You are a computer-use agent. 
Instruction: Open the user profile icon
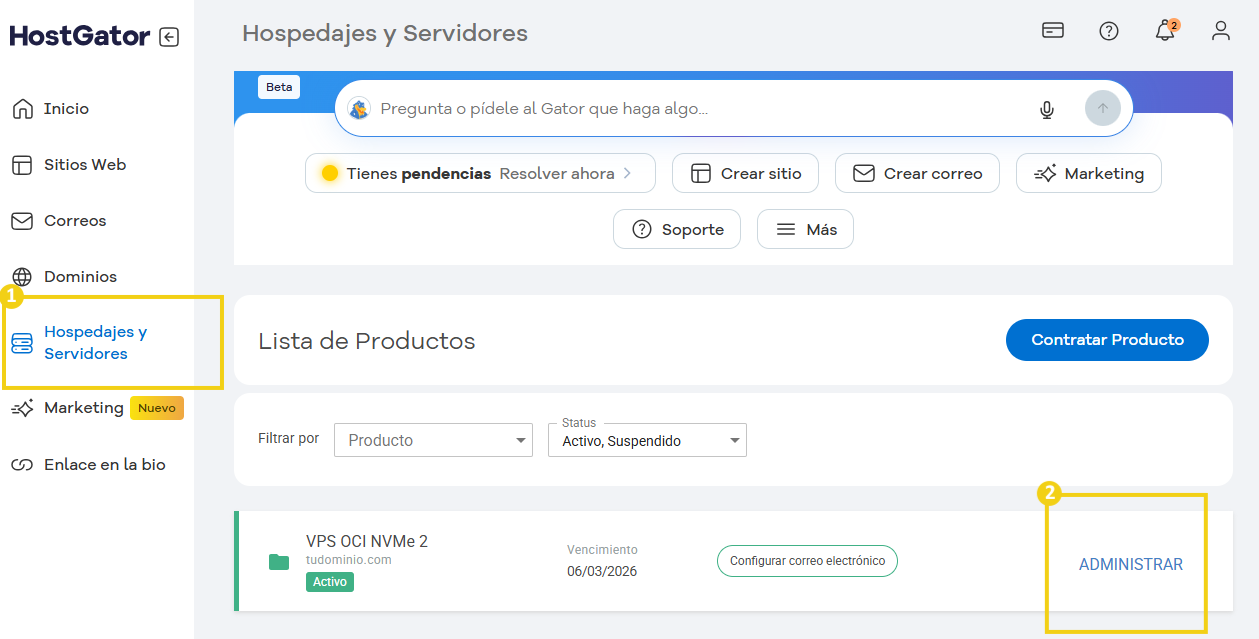[1220, 31]
